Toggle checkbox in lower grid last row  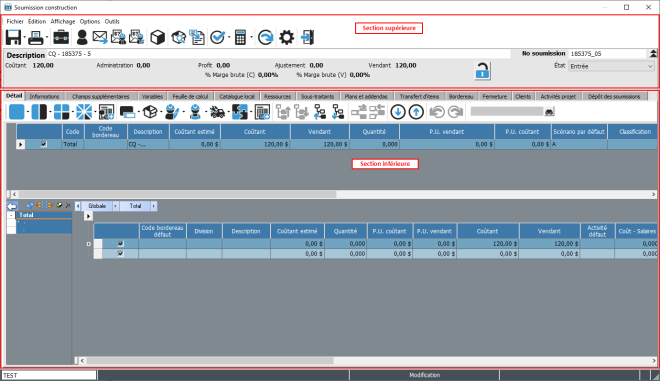point(121,253)
